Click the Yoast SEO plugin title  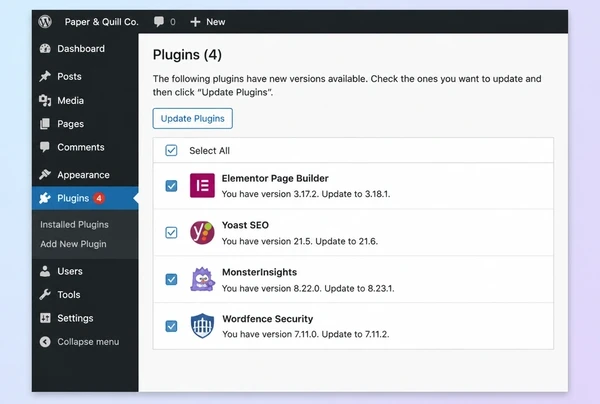coord(245,225)
